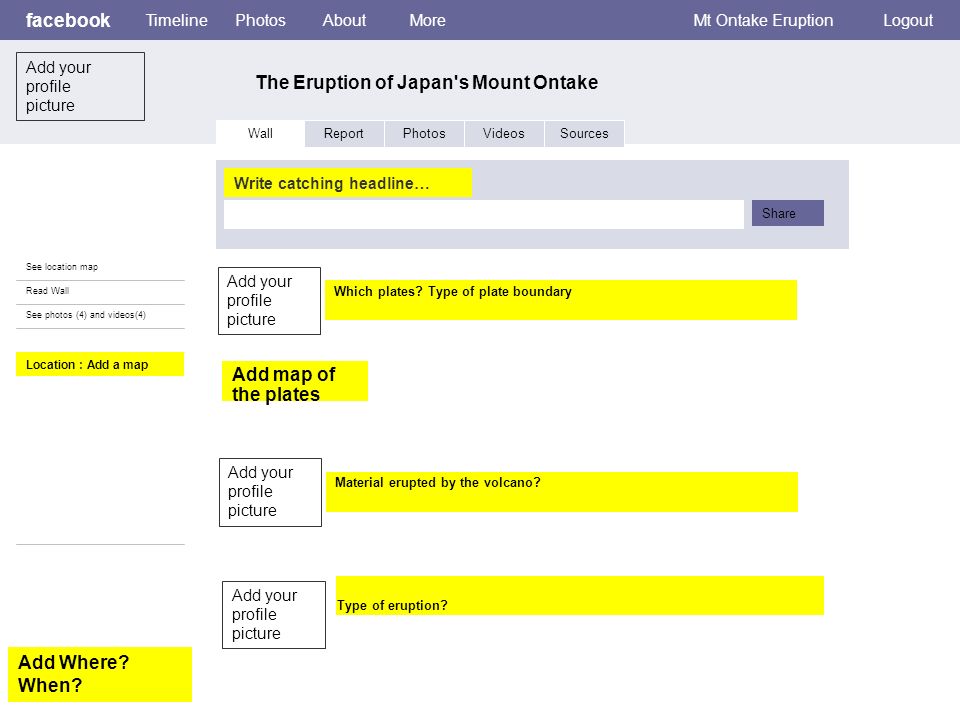Click the empty headline input field
Viewport: 960px width, 720px height.
click(x=484, y=214)
